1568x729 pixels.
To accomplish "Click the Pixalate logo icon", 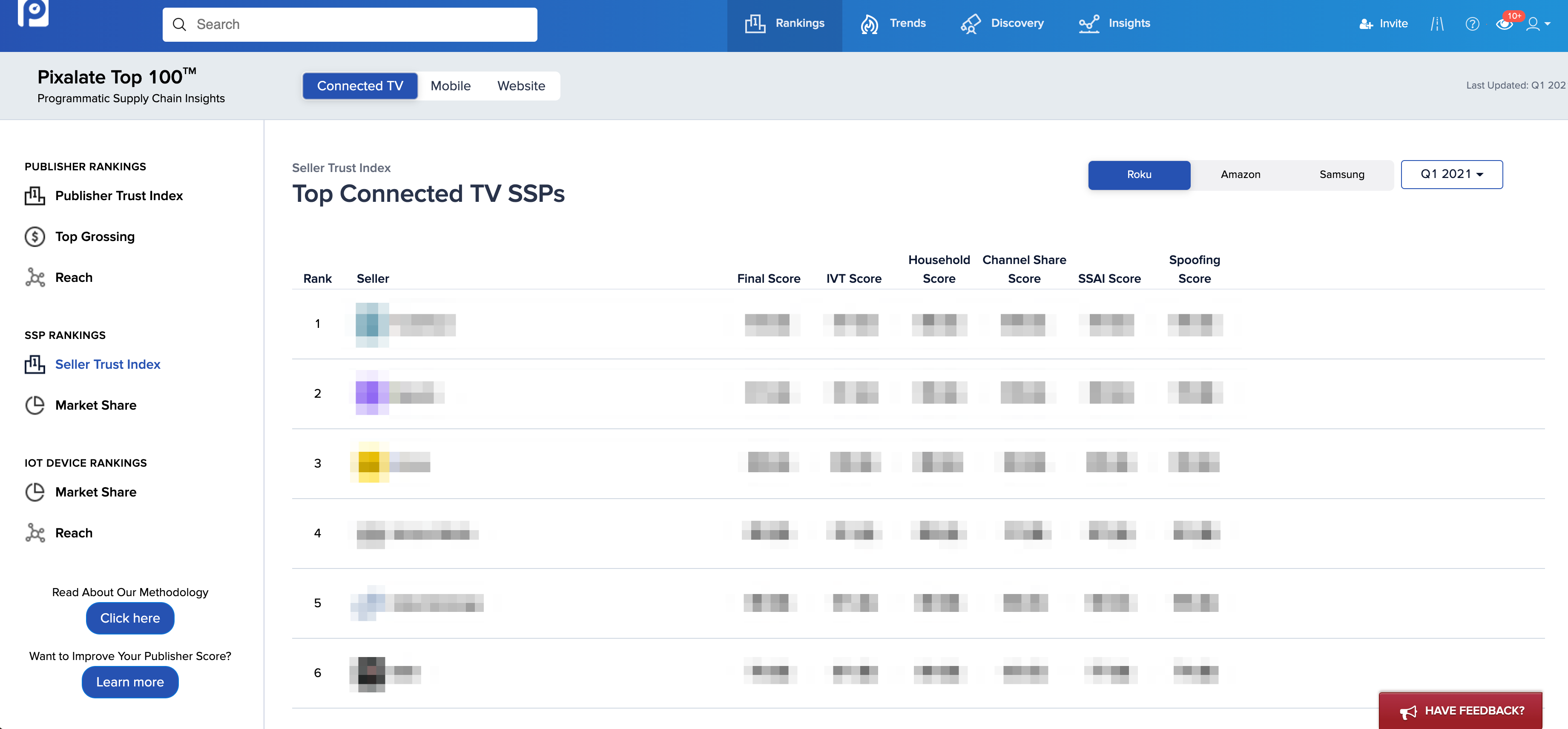I will (33, 12).
